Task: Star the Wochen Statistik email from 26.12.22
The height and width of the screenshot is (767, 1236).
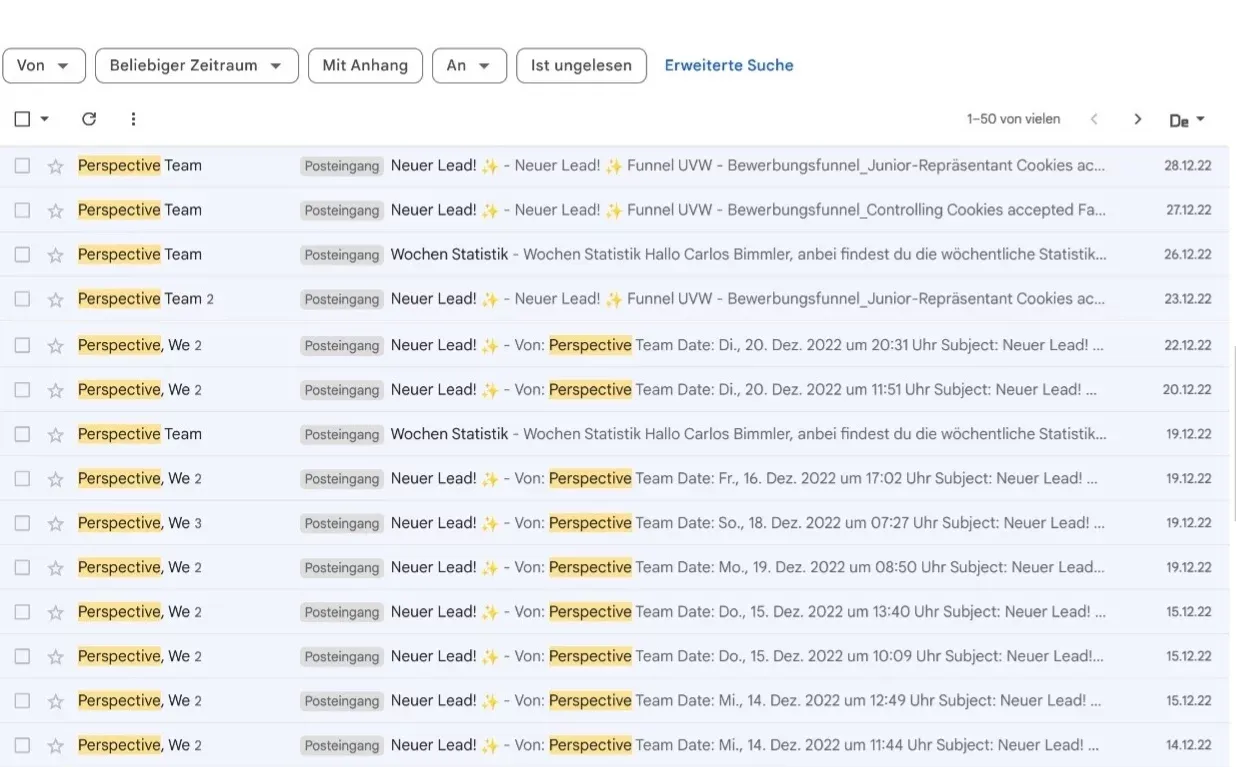Action: pos(56,255)
